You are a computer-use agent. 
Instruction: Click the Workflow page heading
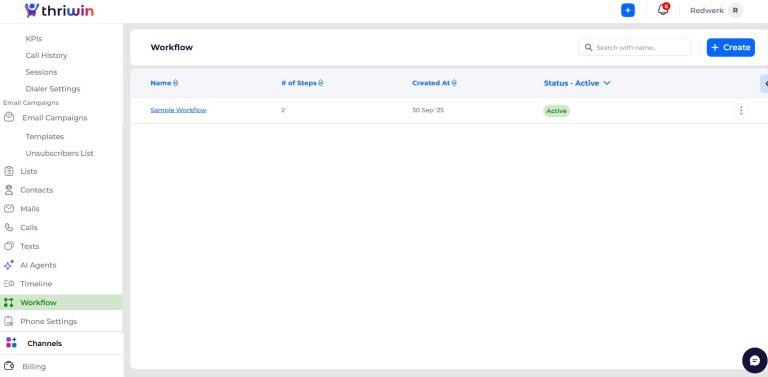pos(171,47)
